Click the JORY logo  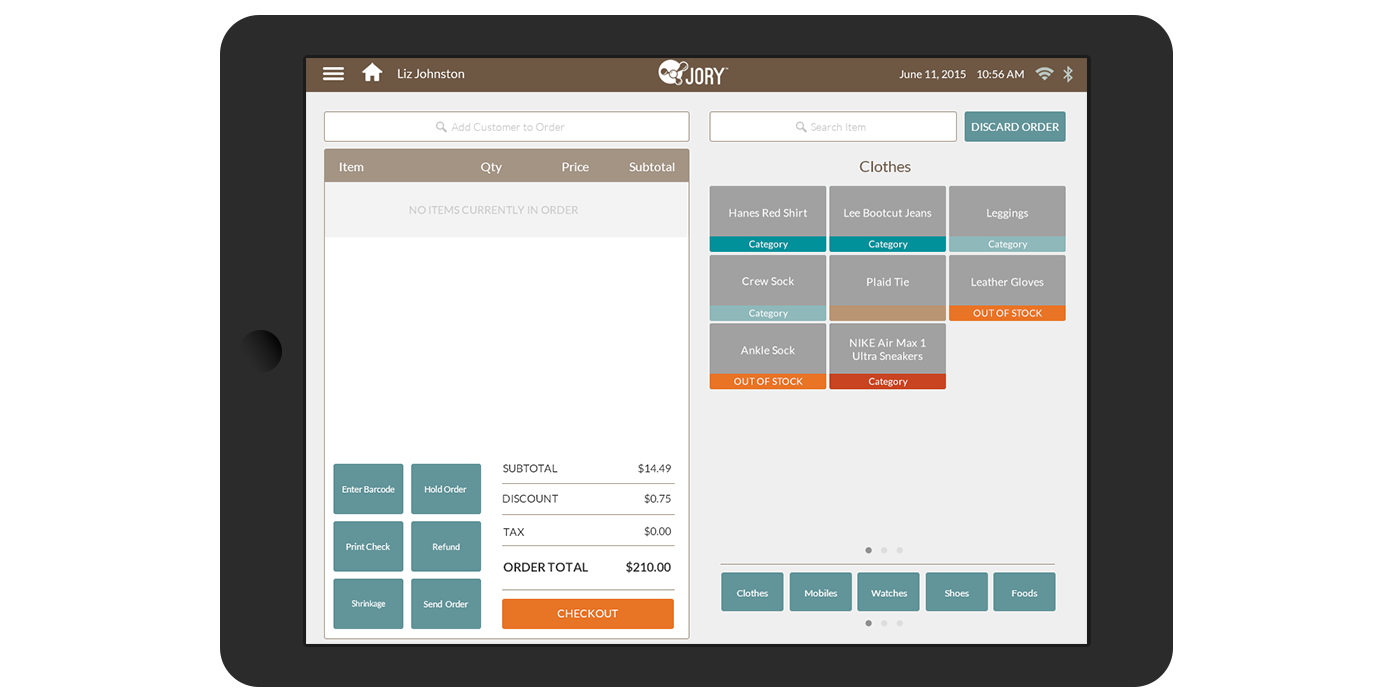coord(691,72)
